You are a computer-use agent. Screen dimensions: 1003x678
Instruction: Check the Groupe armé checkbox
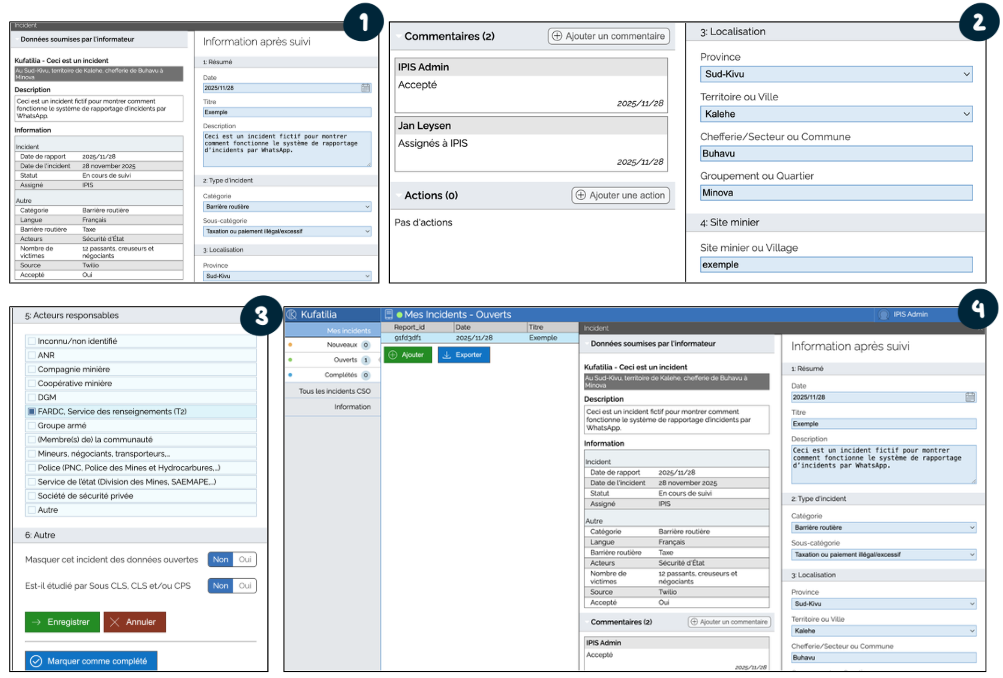point(32,425)
